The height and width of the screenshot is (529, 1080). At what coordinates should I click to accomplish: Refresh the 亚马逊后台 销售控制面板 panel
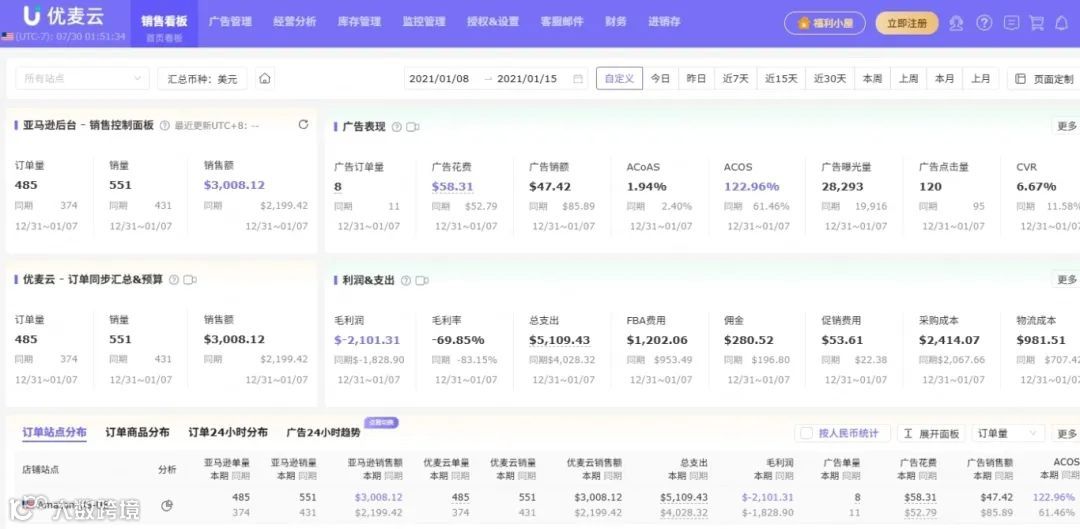[303, 125]
